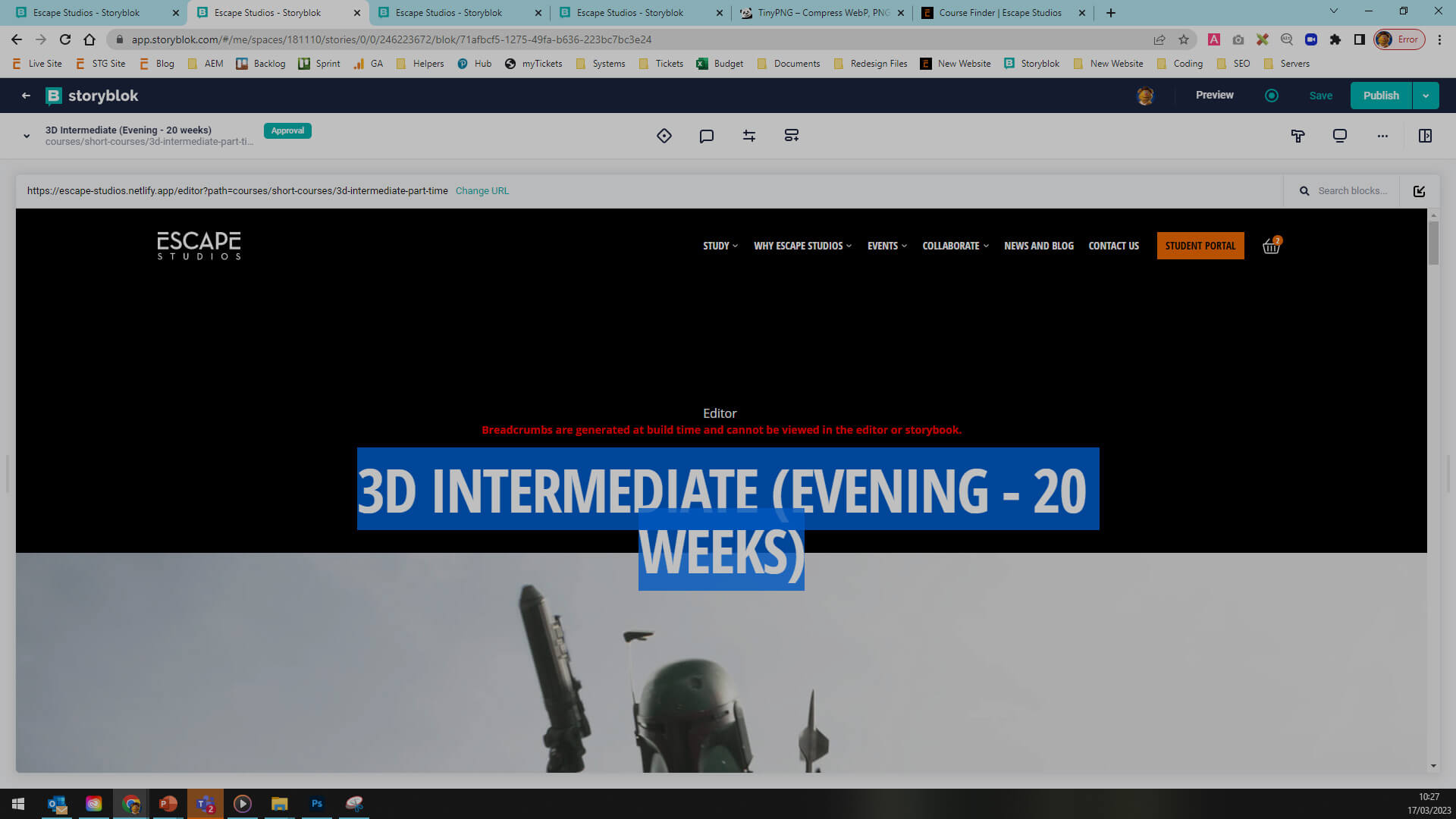
Task: Open Microsoft Teams from taskbar
Action: click(206, 804)
